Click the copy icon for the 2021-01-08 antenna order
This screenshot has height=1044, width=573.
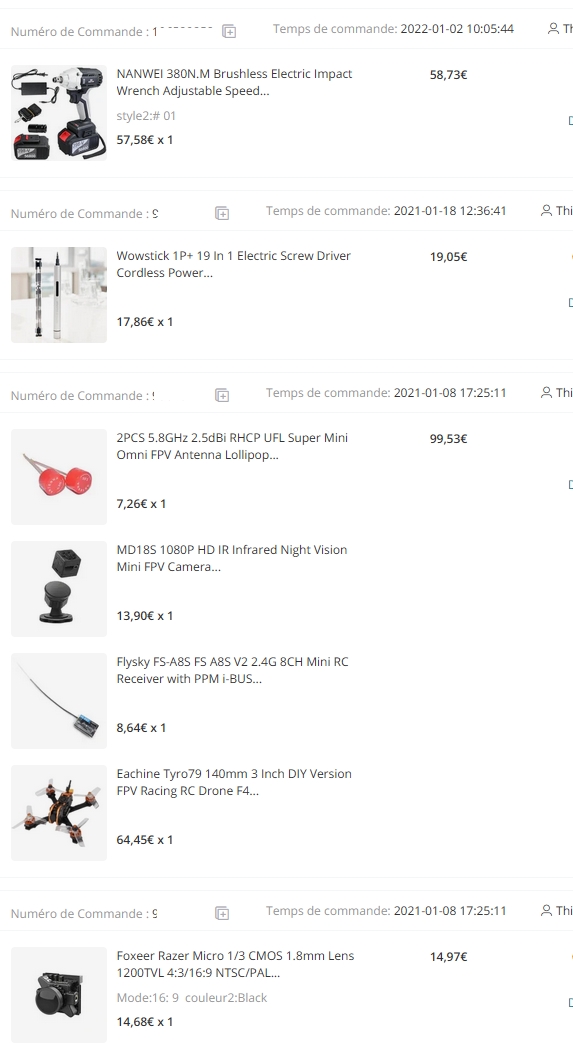pos(222,395)
